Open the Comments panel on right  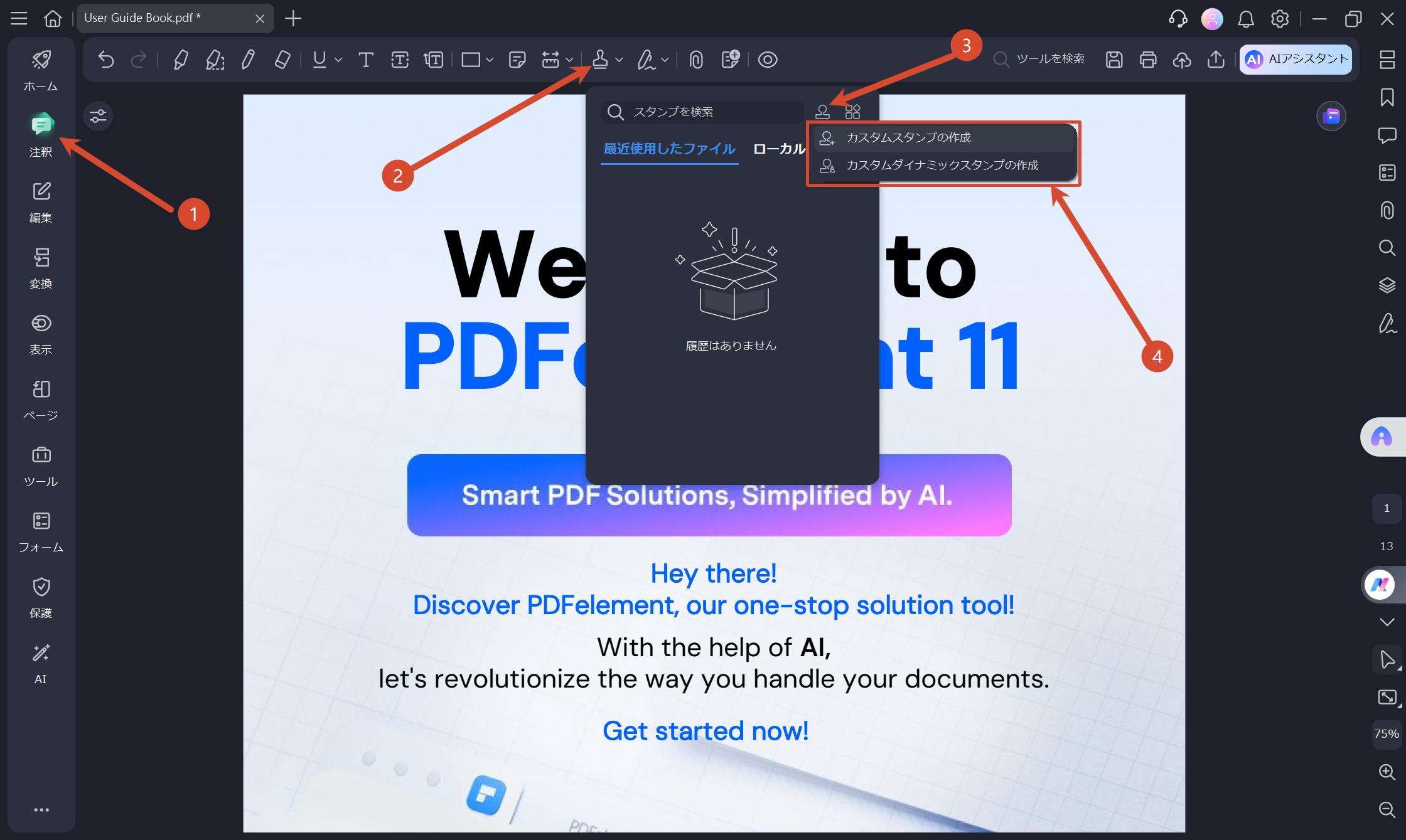point(1387,135)
